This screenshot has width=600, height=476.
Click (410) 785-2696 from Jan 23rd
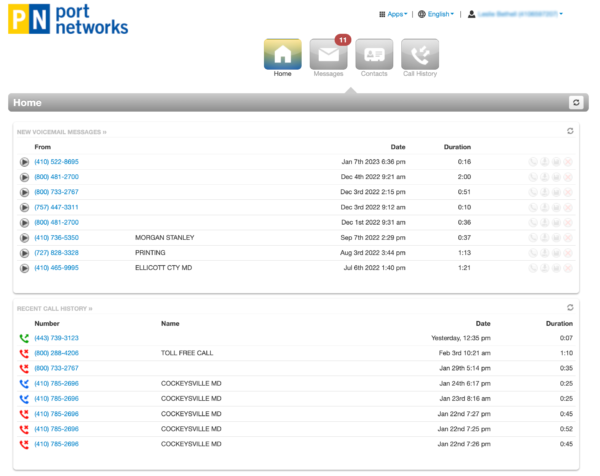coord(57,399)
